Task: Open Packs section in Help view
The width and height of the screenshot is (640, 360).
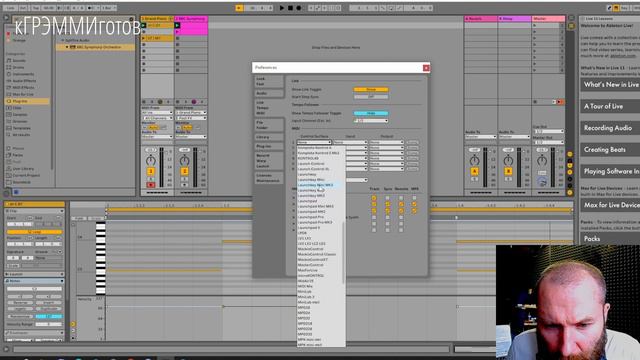Action: click(611, 238)
